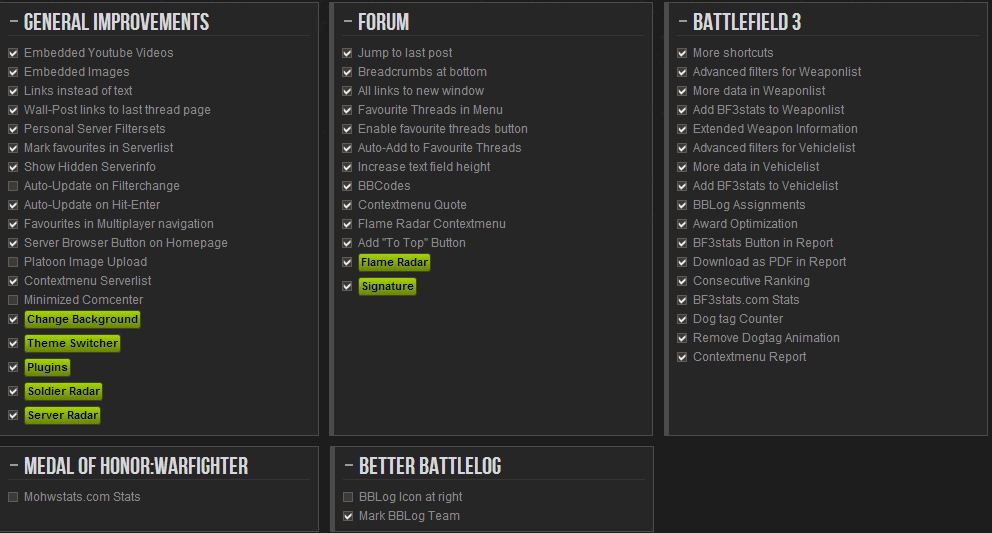Screen dimensions: 992x533
Task: Collapse the Battlefield 3 section
Action: pyautogui.click(x=682, y=22)
